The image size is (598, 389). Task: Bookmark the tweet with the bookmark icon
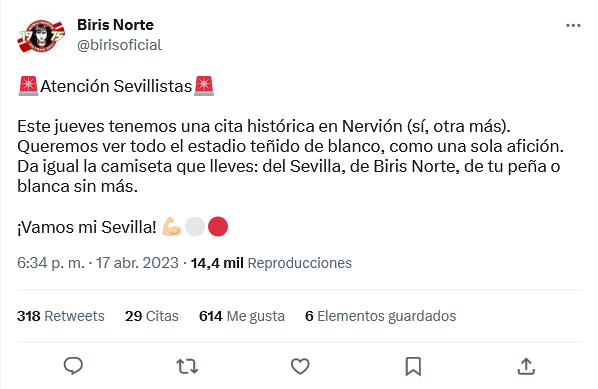[413, 366]
